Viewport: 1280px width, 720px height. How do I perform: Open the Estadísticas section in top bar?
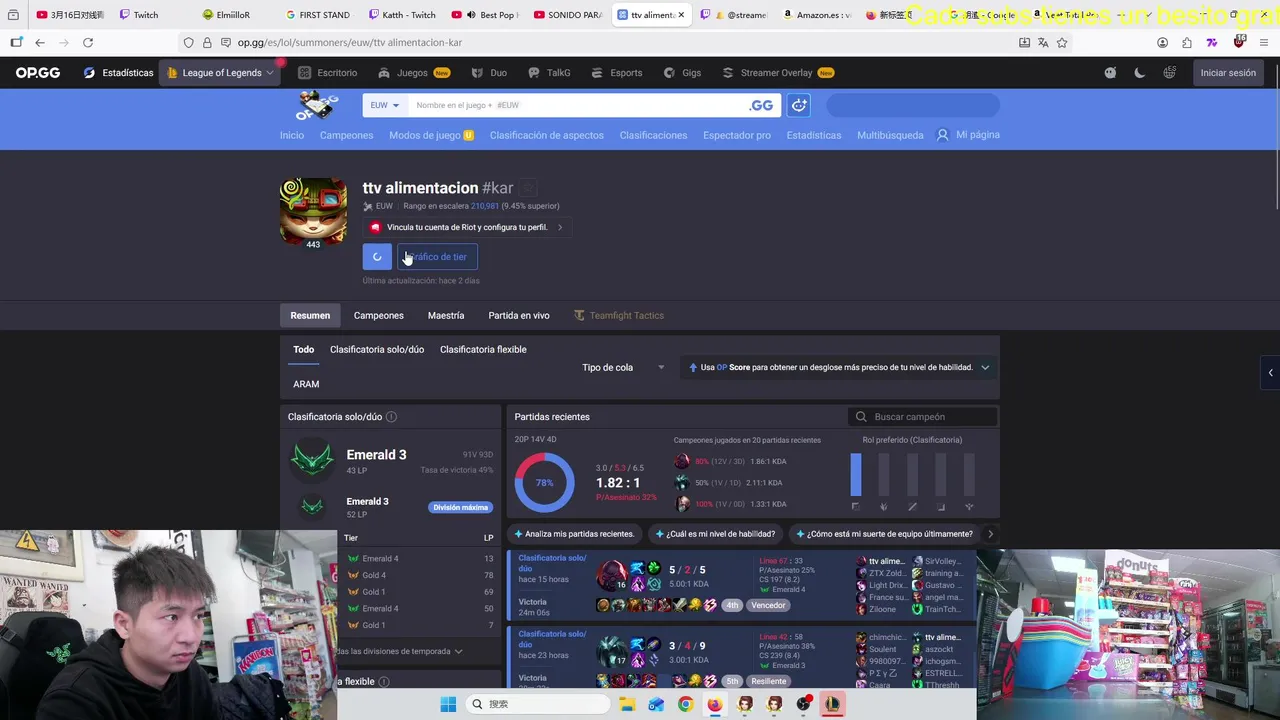click(118, 73)
